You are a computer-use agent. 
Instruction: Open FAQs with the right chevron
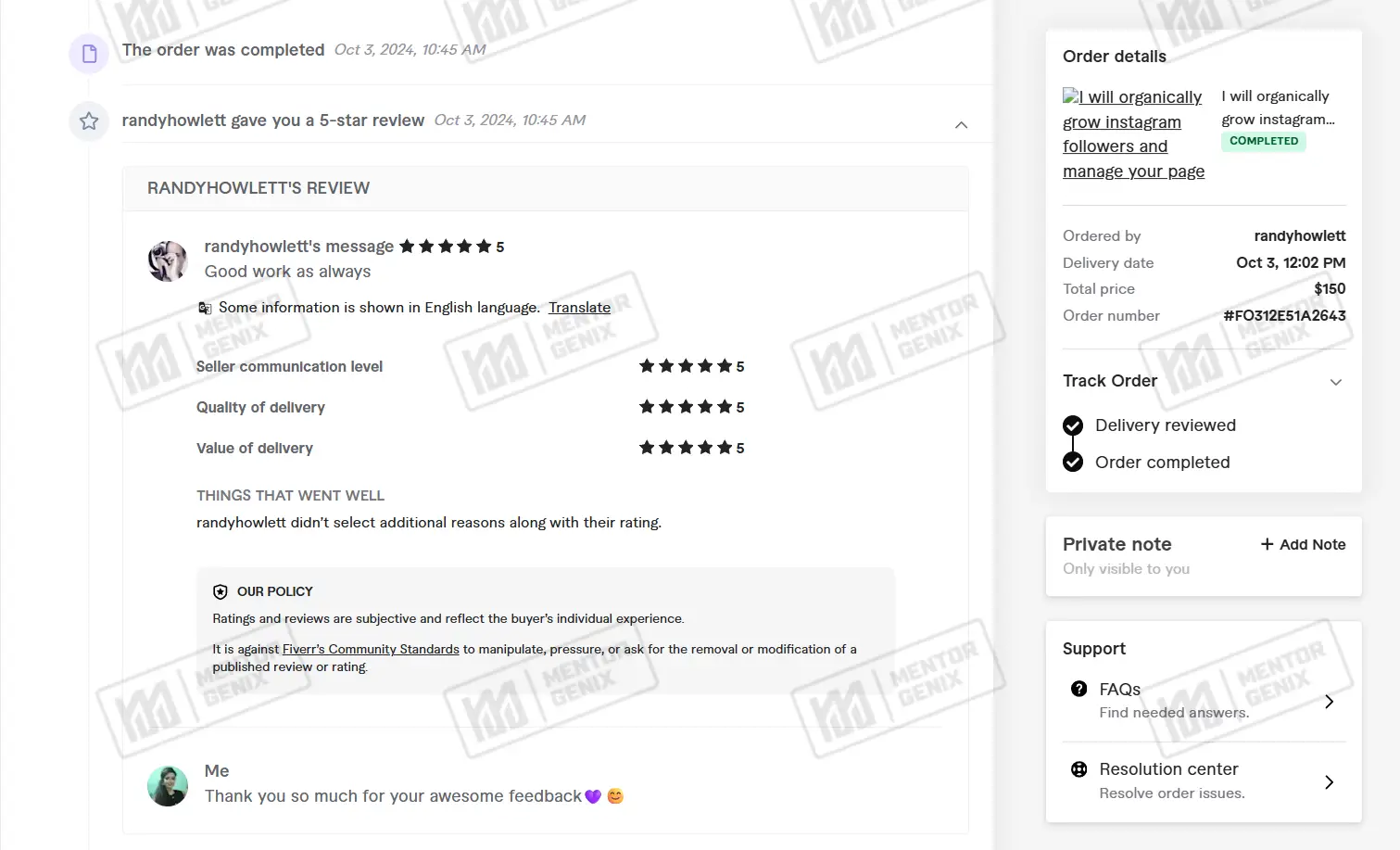1329,702
